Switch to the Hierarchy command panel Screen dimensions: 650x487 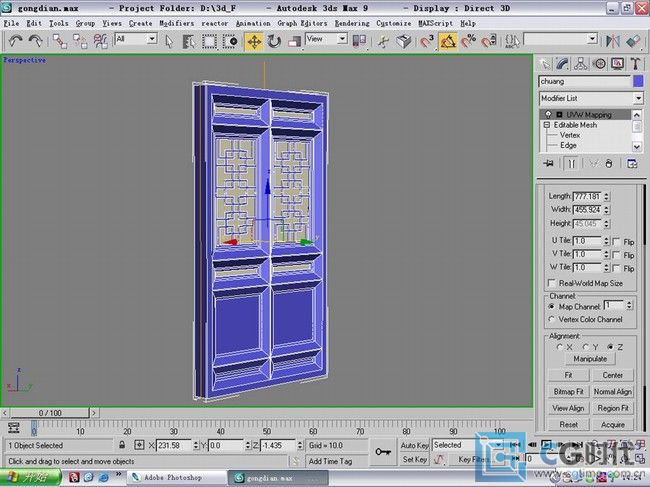coord(581,64)
